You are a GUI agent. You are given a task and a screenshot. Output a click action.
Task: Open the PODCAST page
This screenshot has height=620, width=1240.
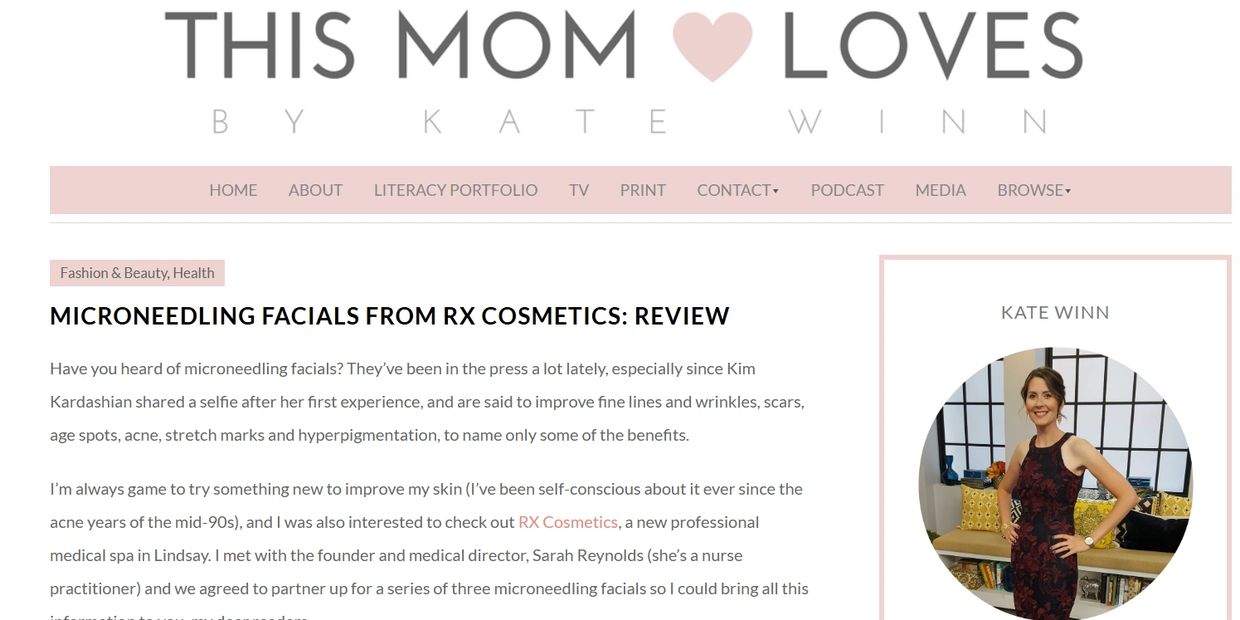[x=847, y=190]
